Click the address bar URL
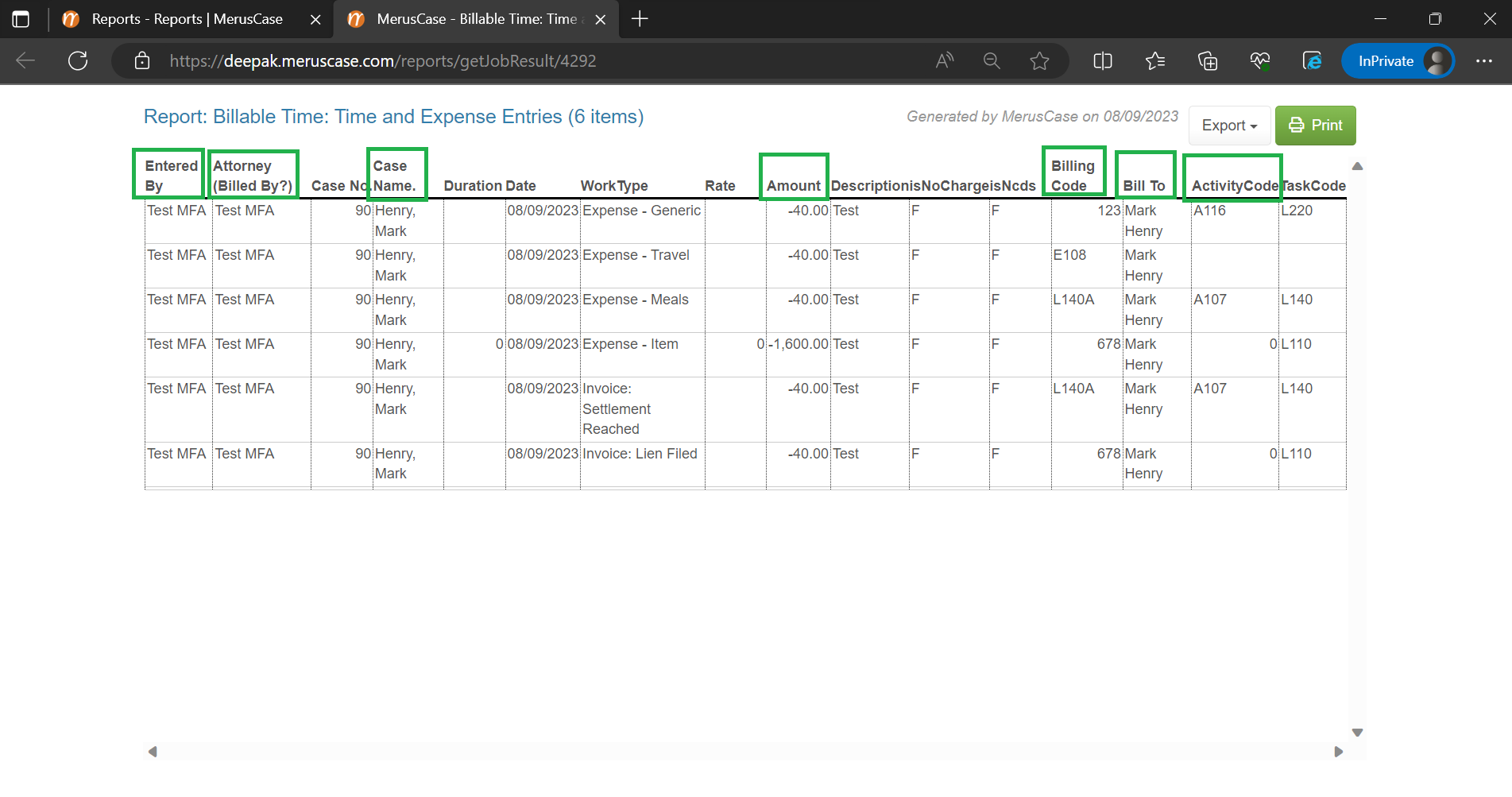This screenshot has width=1512, height=797. [x=383, y=61]
